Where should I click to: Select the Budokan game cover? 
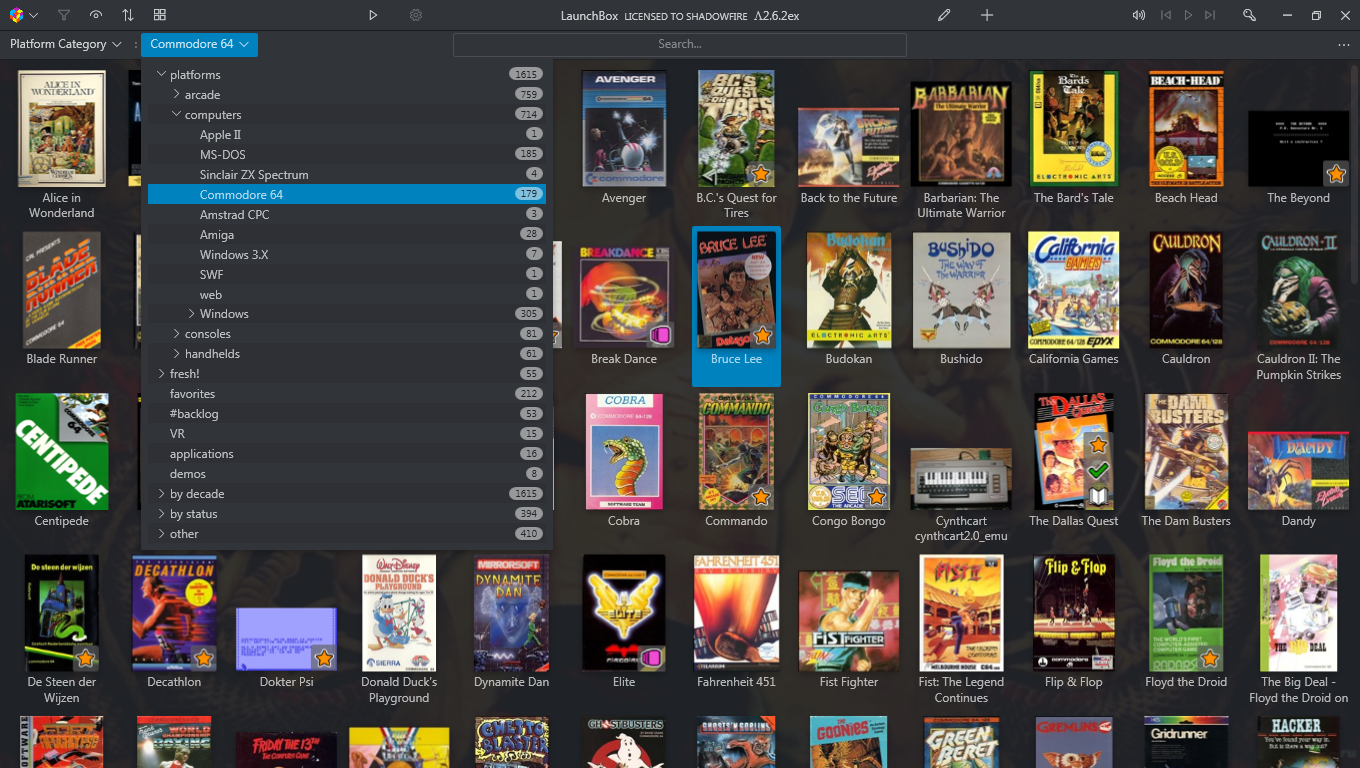[x=849, y=290]
